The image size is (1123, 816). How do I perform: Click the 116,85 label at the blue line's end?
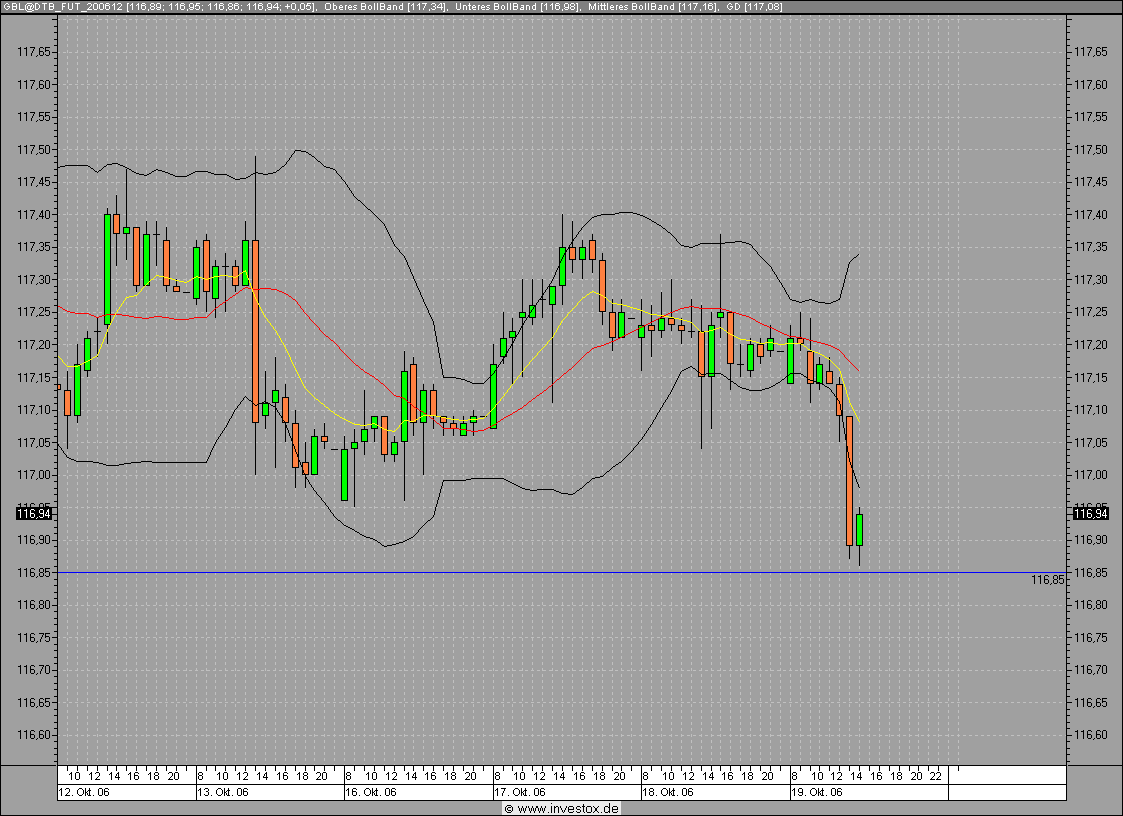[1048, 580]
